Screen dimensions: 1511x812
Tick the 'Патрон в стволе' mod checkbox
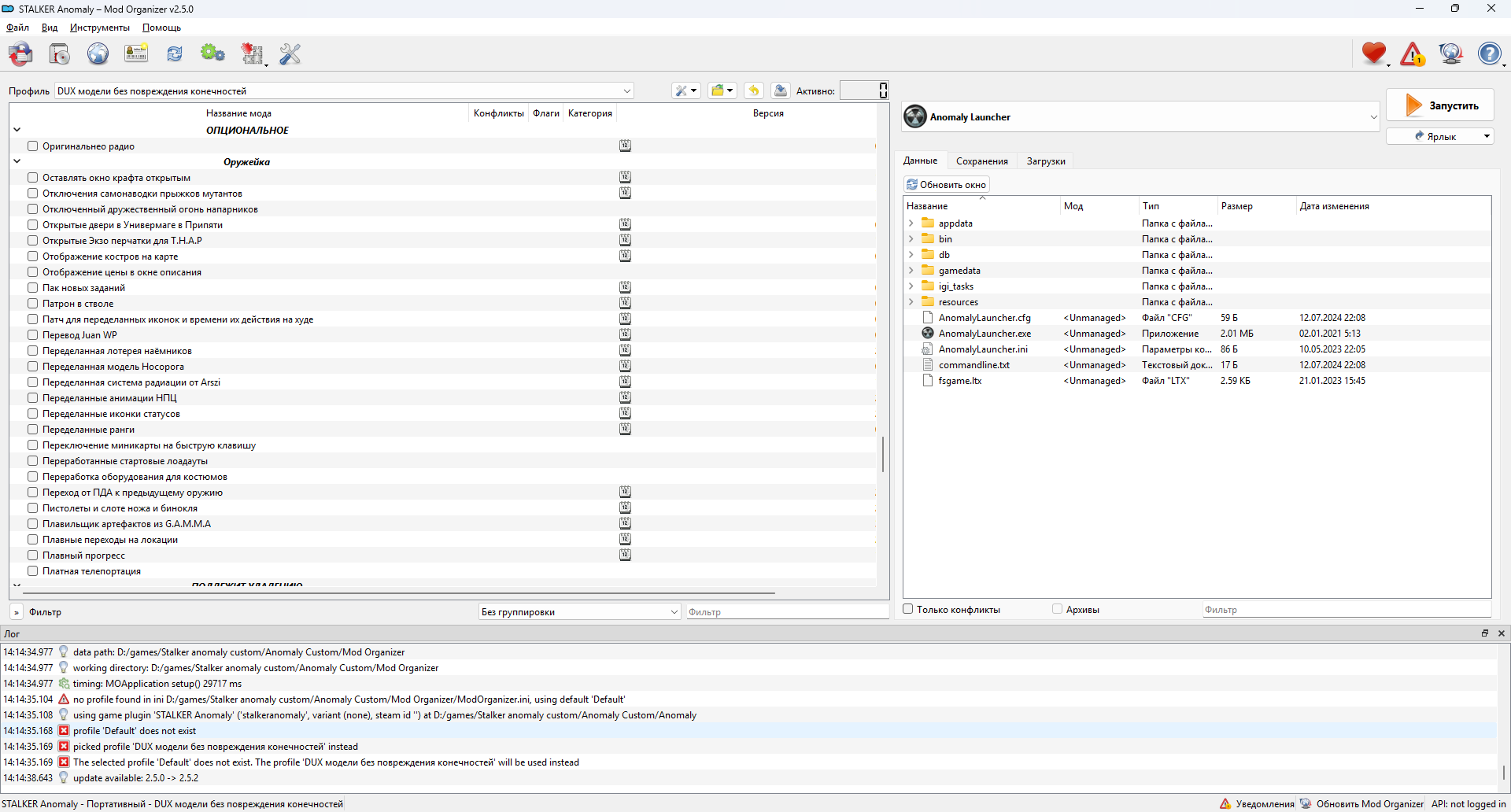33,304
